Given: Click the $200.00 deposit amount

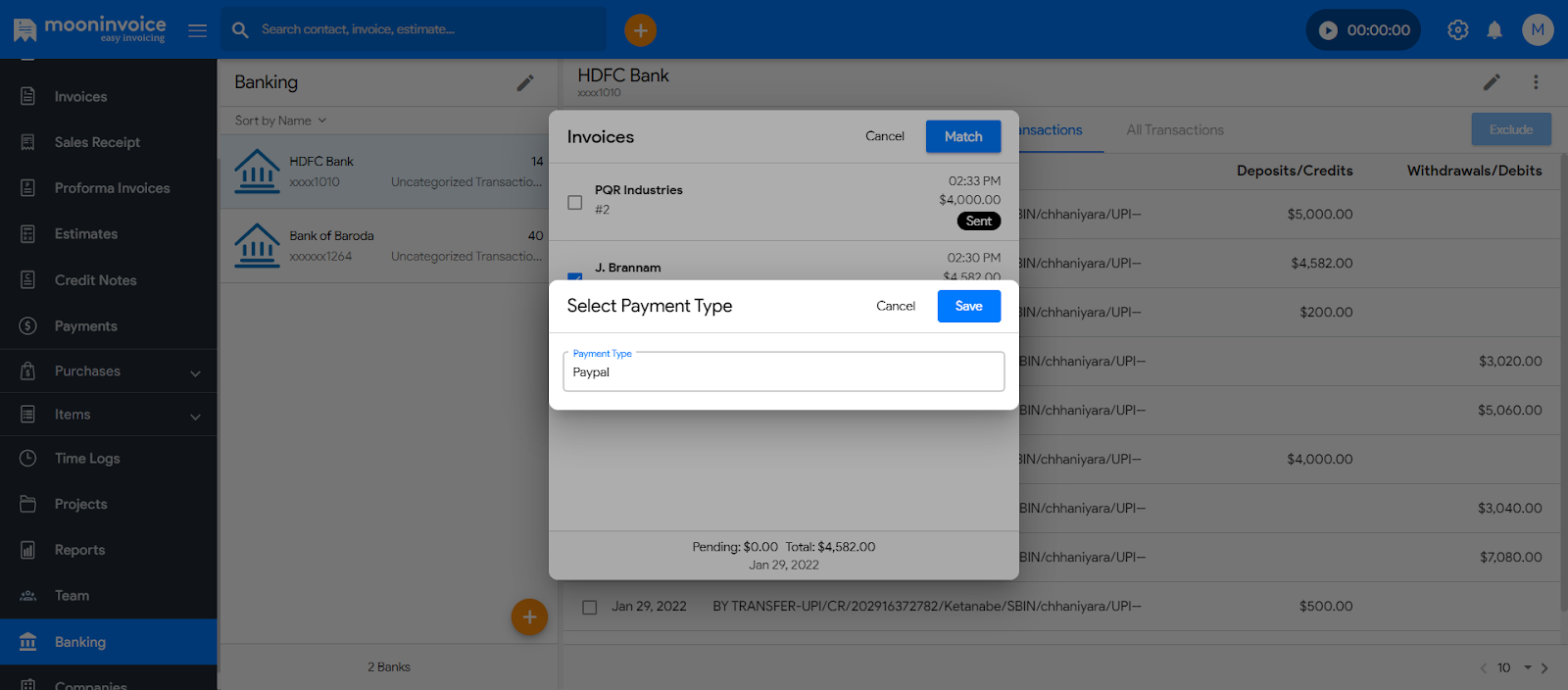Looking at the screenshot, I should [x=1326, y=312].
